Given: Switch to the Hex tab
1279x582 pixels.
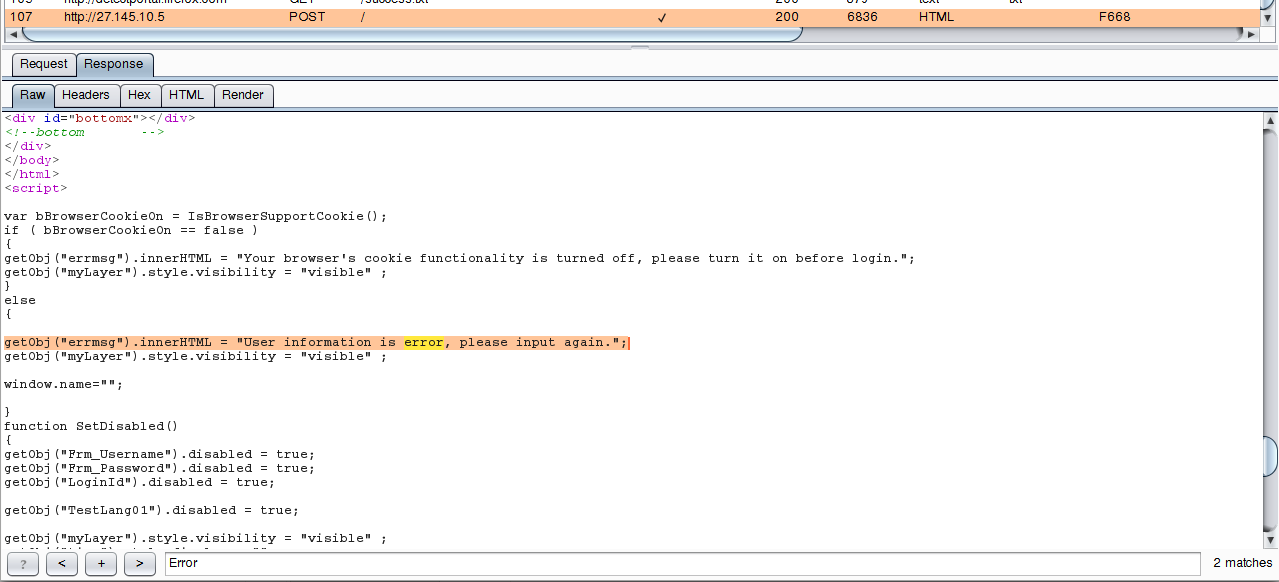Looking at the screenshot, I should (x=139, y=95).
